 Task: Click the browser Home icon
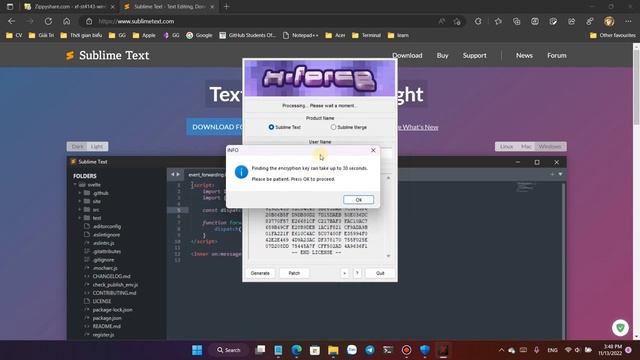point(67,21)
